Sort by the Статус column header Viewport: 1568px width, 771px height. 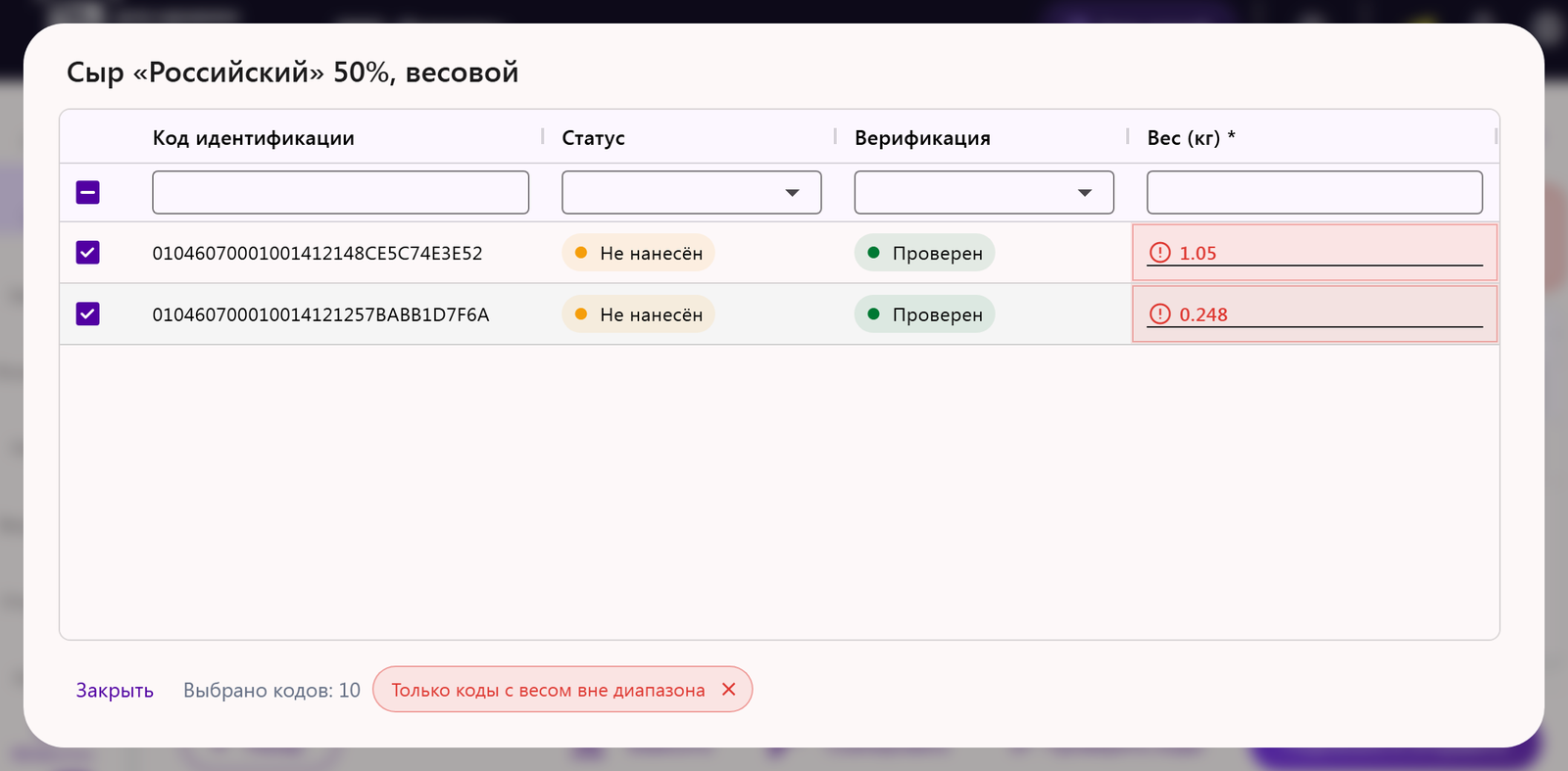[593, 137]
